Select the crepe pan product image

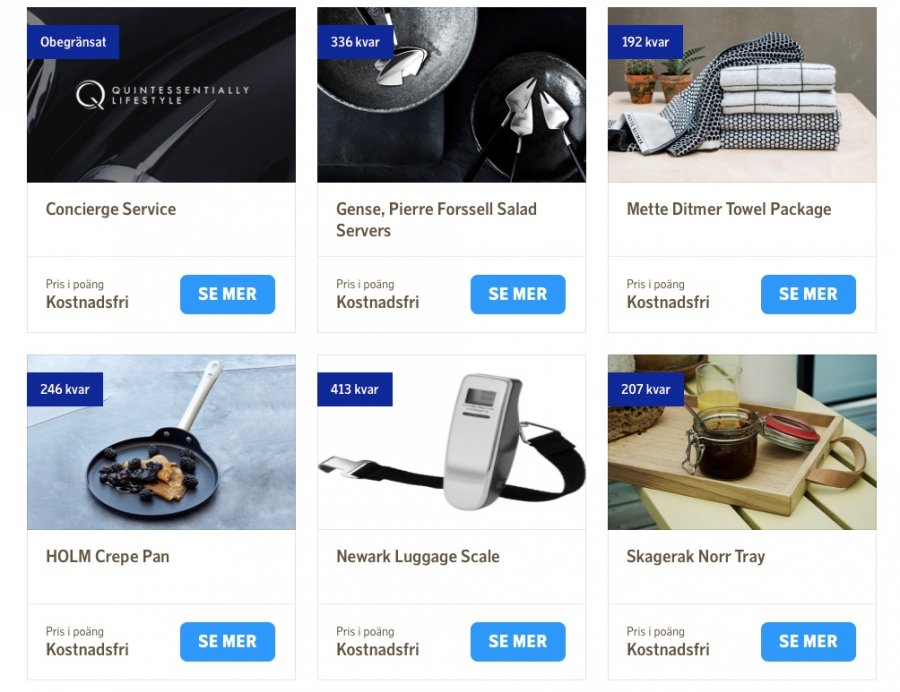coord(161,442)
